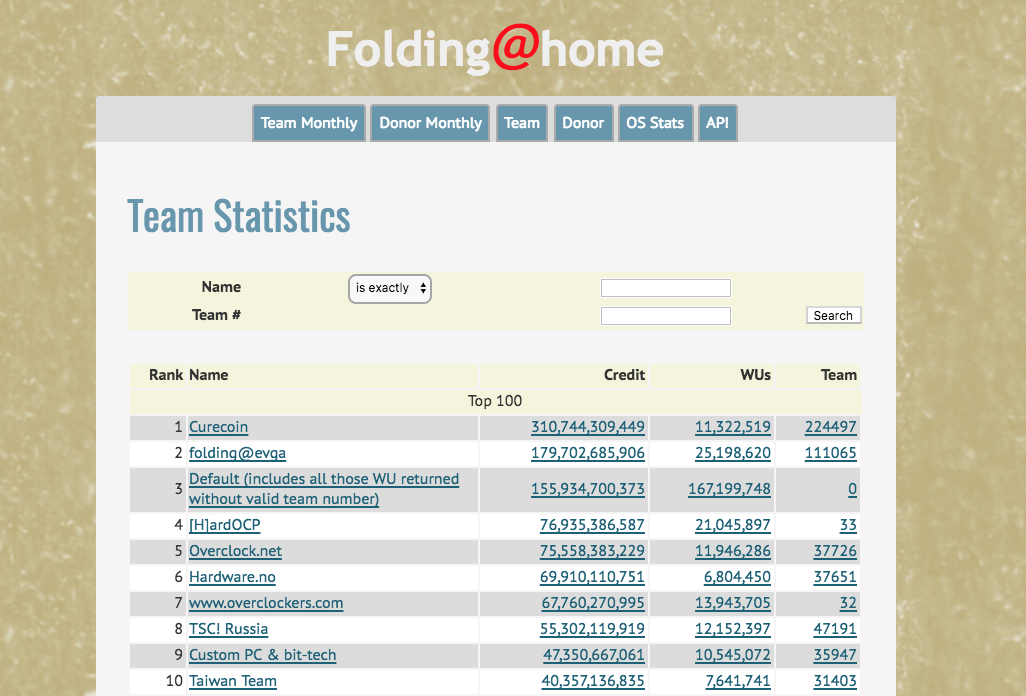This screenshot has height=696, width=1026.
Task: Click team number 0 in Default row
Action: [852, 489]
